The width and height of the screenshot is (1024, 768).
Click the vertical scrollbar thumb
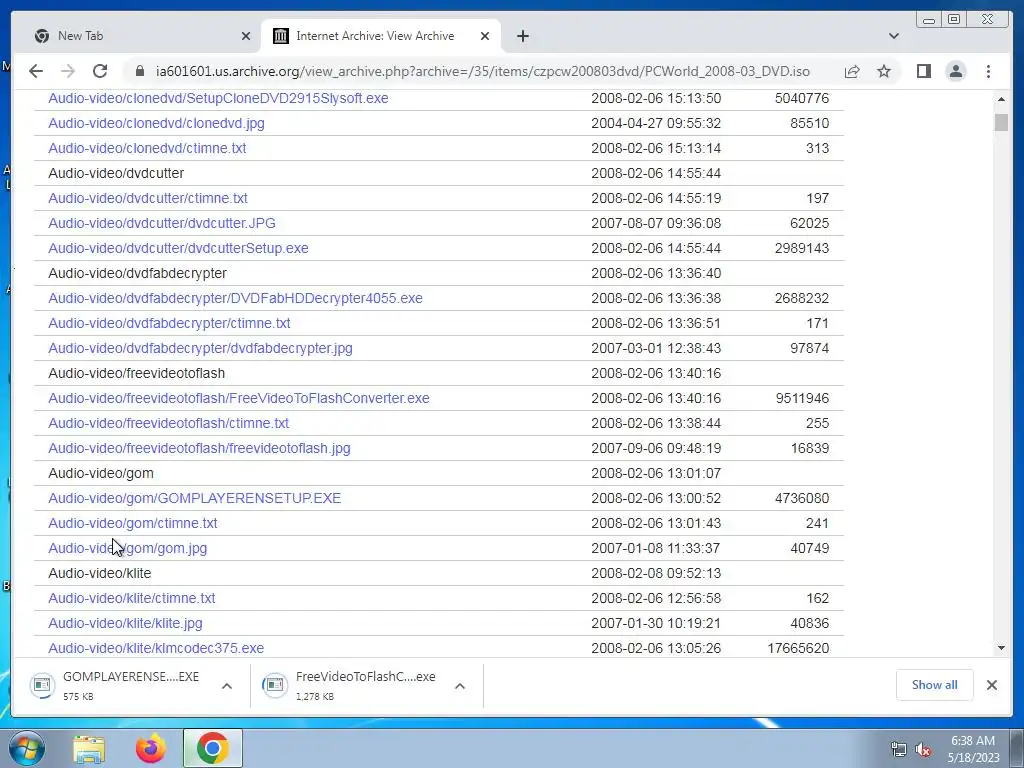tap(1001, 122)
